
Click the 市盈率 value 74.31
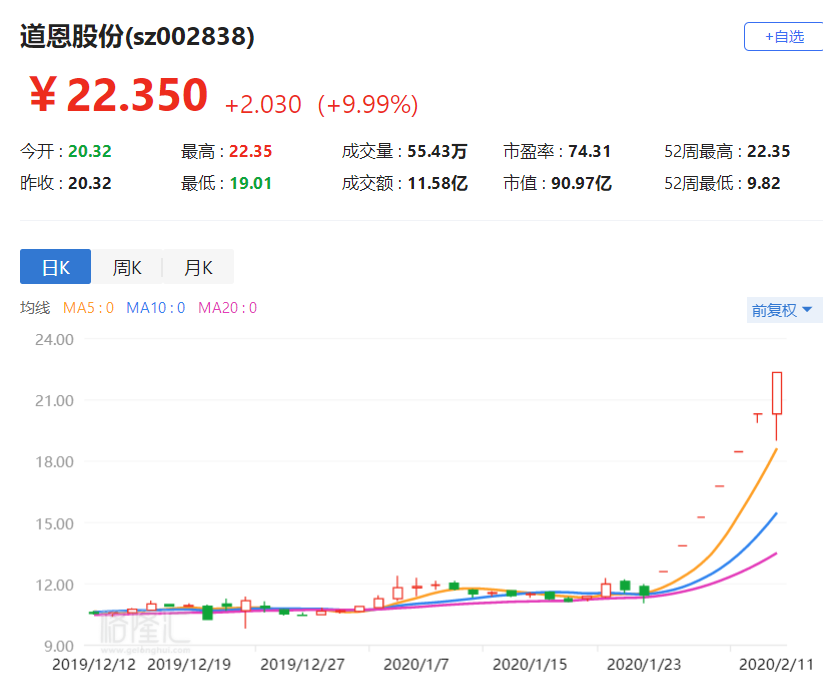pyautogui.click(x=589, y=151)
